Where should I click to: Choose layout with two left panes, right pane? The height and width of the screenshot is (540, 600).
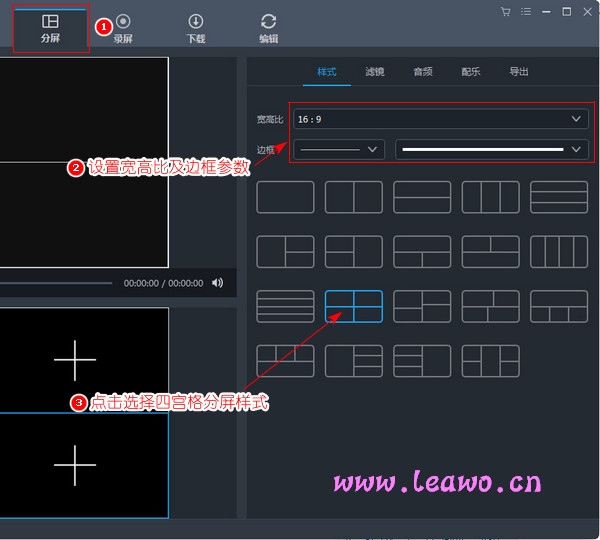[354, 252]
